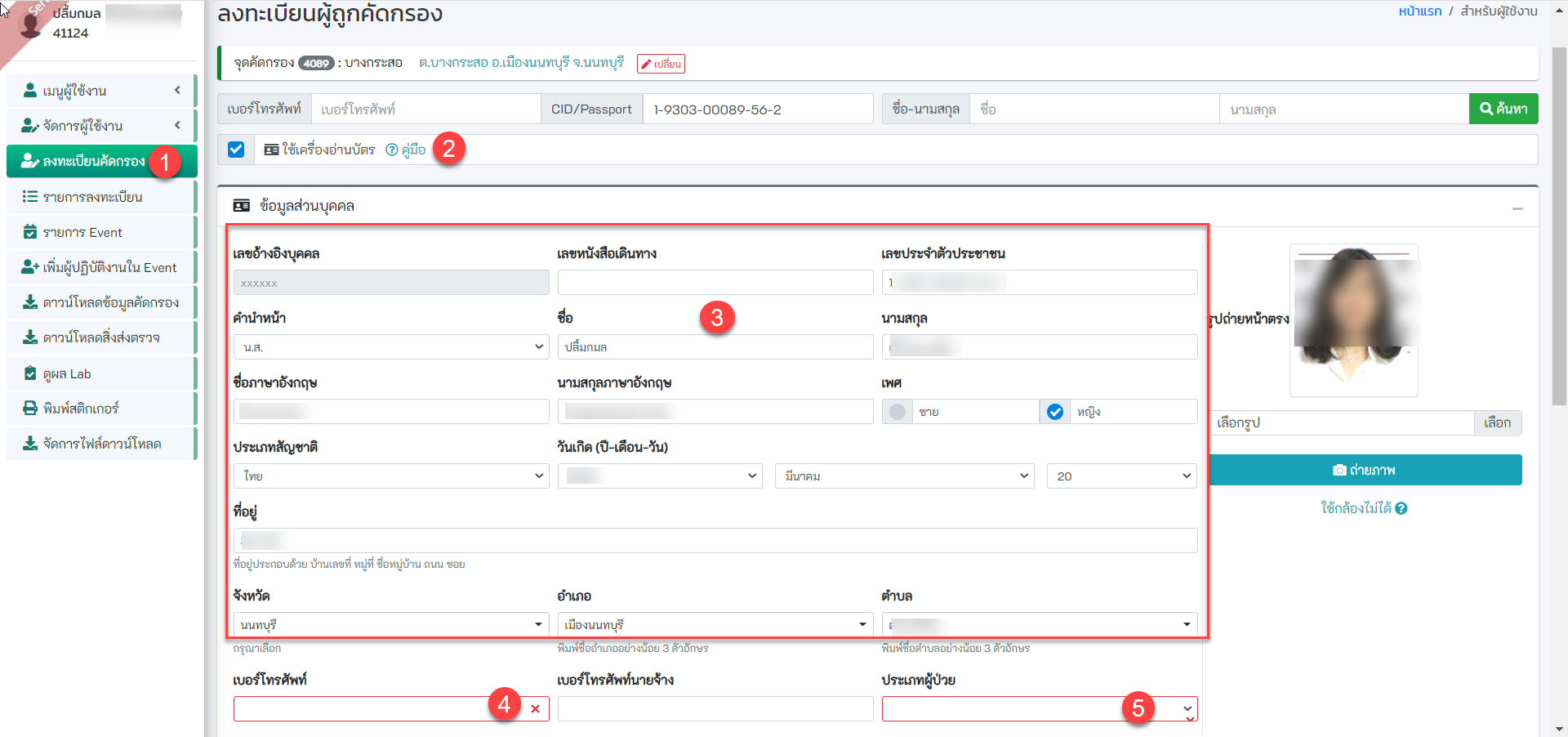Click the pencil เปลี่ยน edit button
Viewport: 1568px width, 737px height.
(x=661, y=64)
